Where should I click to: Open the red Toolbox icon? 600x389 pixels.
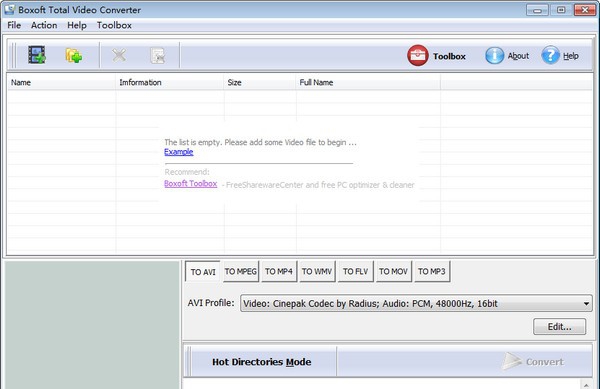tap(417, 56)
